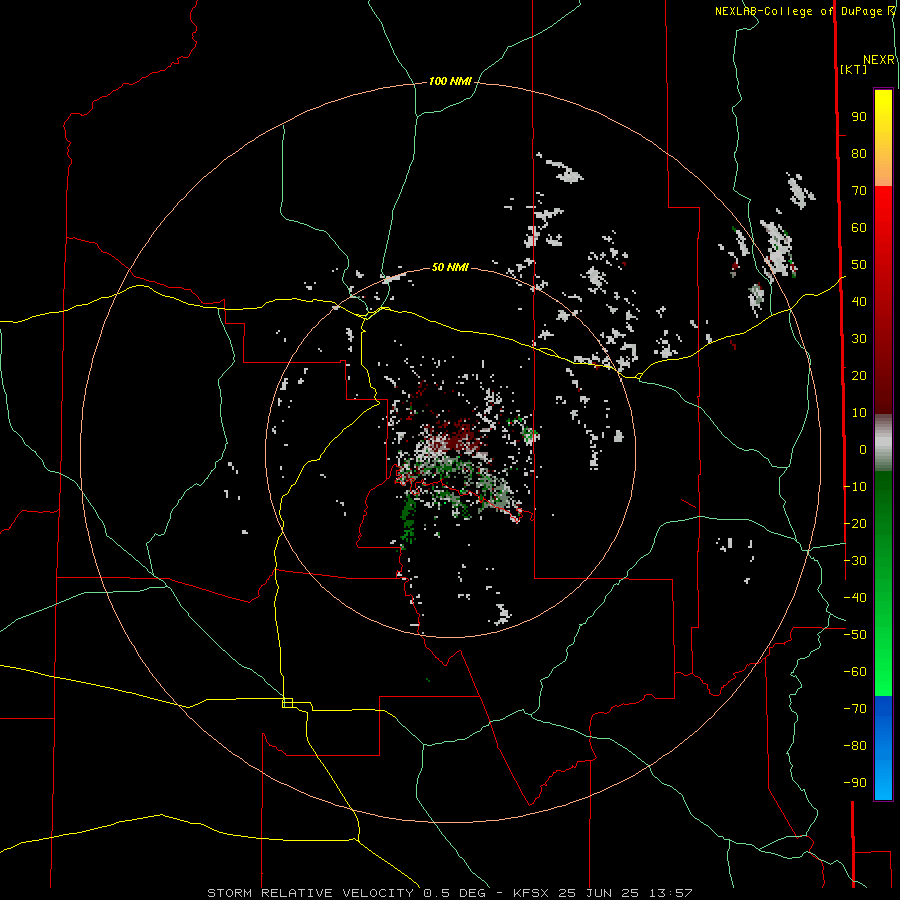Select the positive "50" velocity scale label
This screenshot has height=900, width=900.
(859, 265)
